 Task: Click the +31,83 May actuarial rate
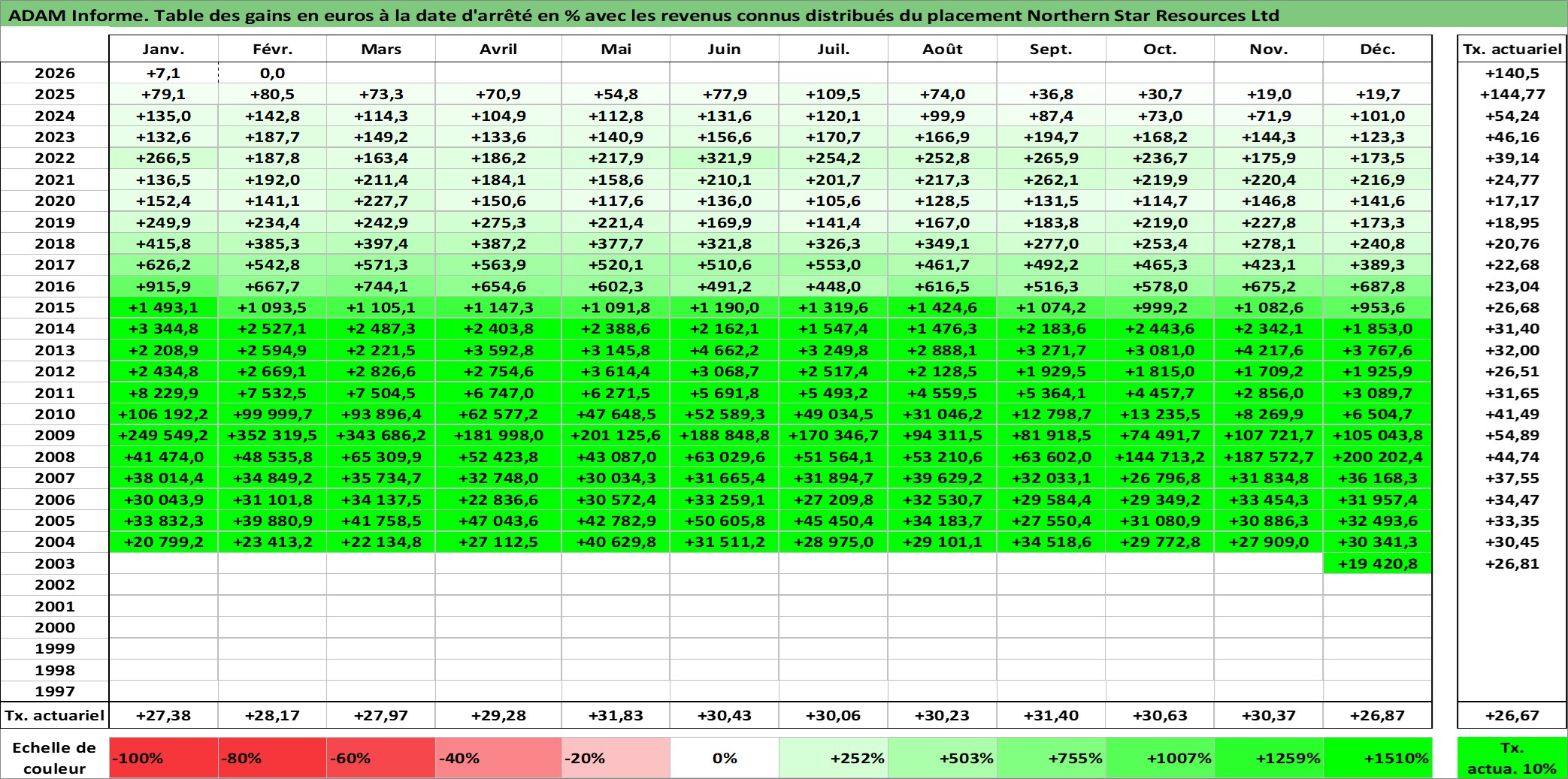tap(616, 715)
